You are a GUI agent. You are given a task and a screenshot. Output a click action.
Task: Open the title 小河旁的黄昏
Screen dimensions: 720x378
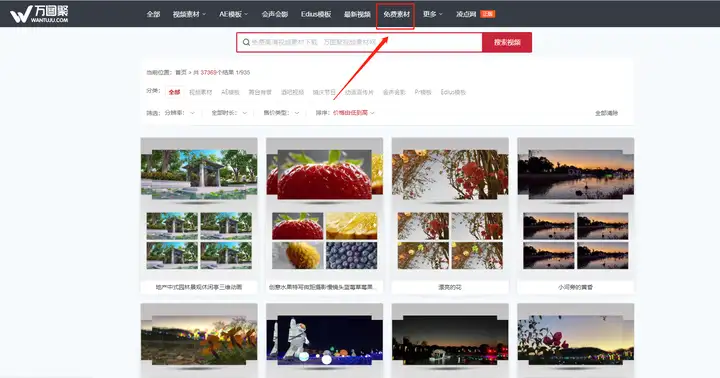[575, 287]
